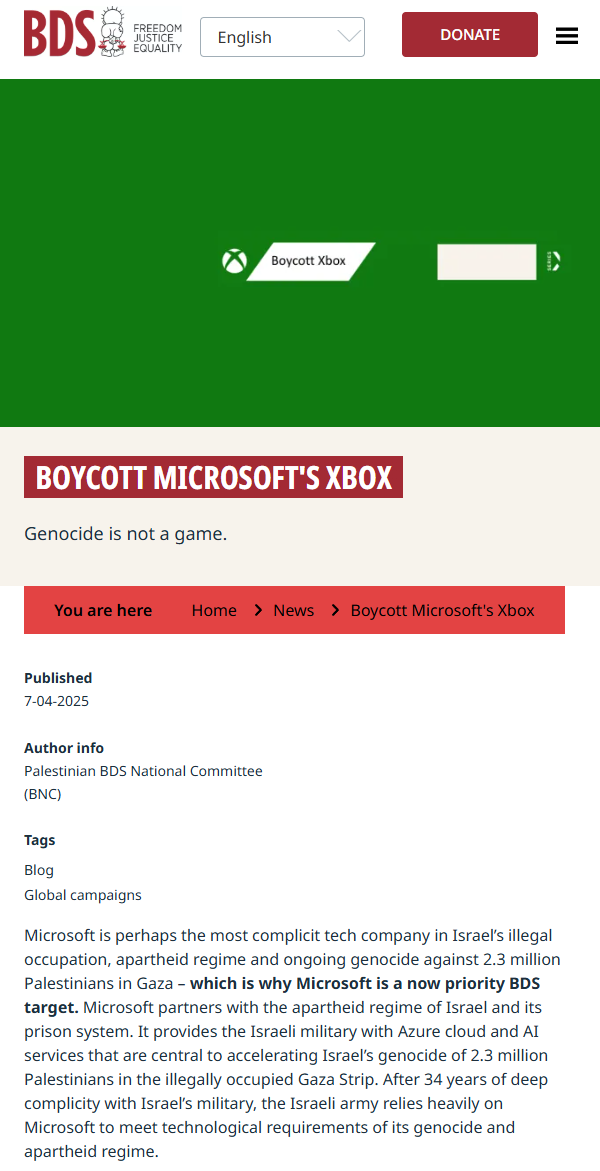Screen dimensions: 600x1171
Task: Click Palestinian BDS National Committee author
Action: click(143, 782)
